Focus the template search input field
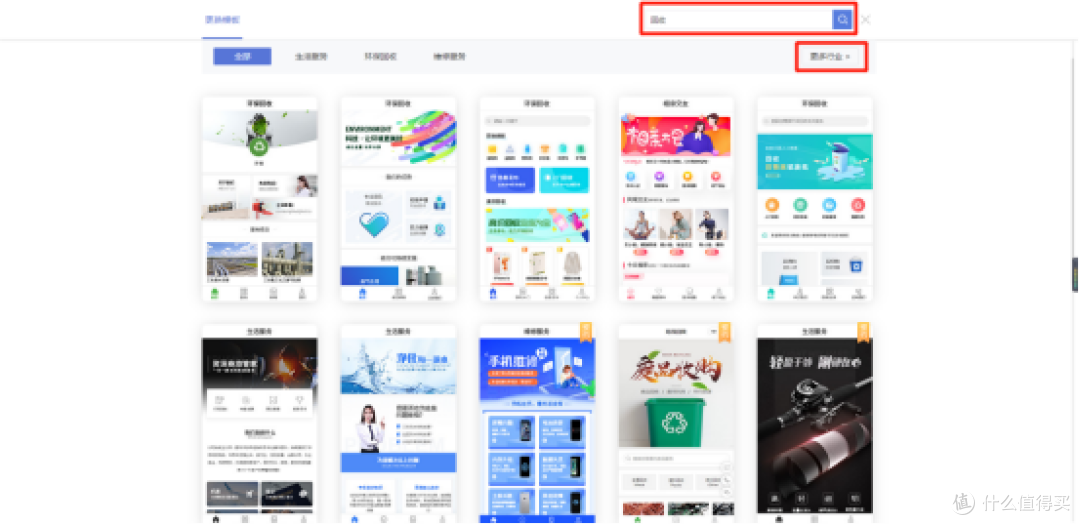 (738, 19)
